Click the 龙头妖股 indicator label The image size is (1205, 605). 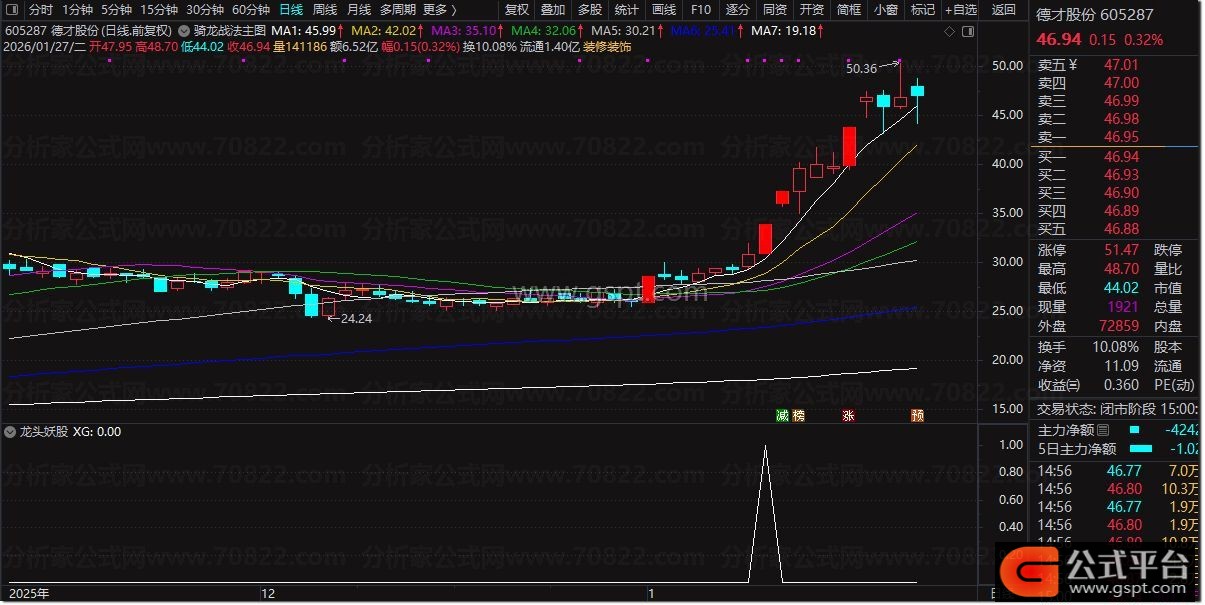click(x=44, y=432)
